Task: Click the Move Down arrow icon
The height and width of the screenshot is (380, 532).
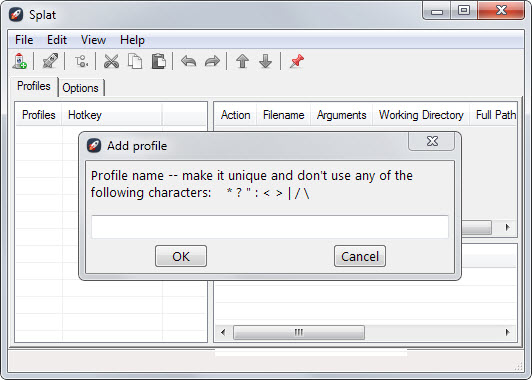Action: [265, 61]
